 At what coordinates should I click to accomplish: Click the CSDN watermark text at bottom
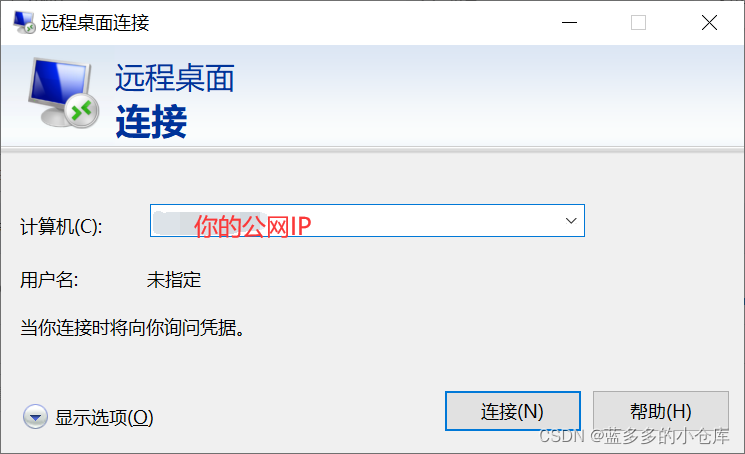pyautogui.click(x=634, y=435)
